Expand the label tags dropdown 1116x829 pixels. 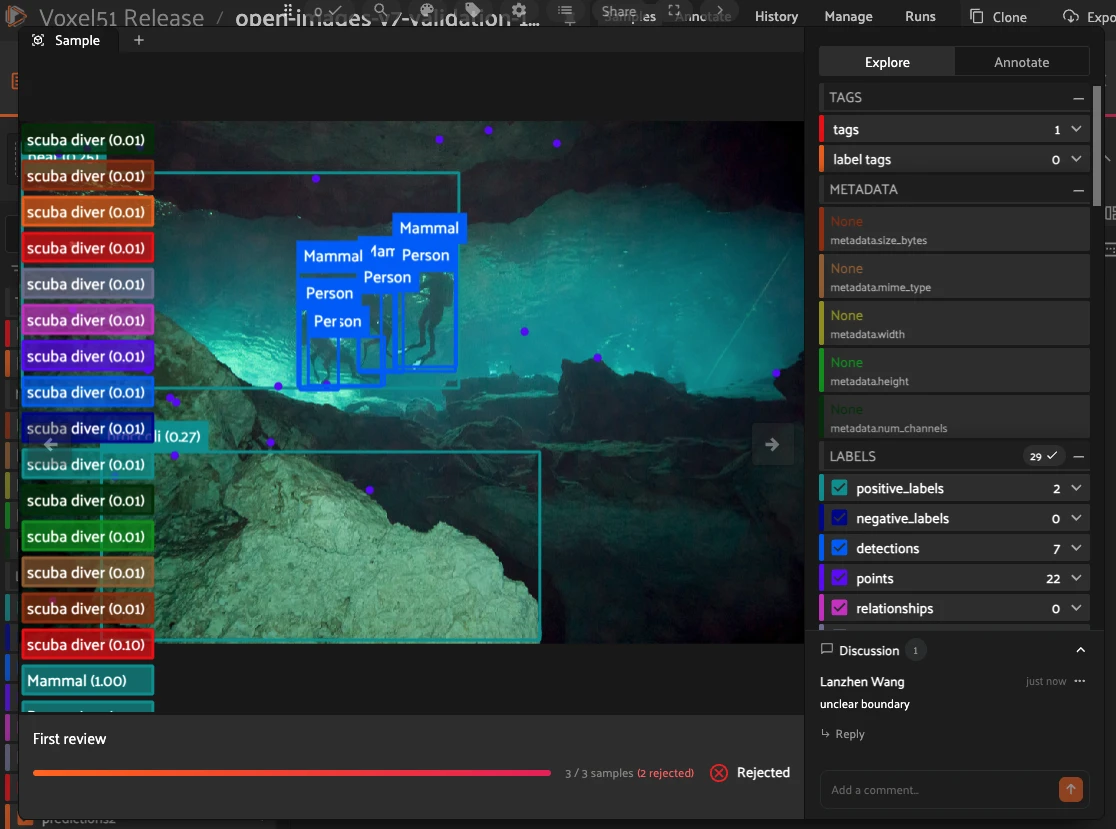coord(1076,159)
